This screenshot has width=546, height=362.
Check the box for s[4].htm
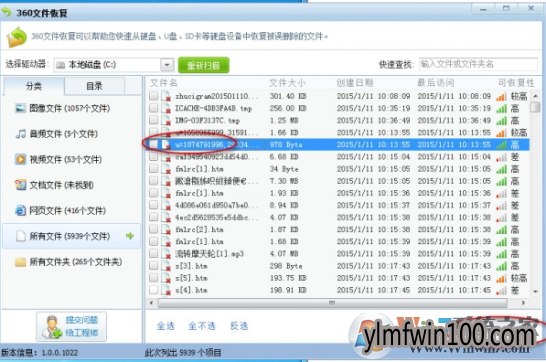[153, 290]
